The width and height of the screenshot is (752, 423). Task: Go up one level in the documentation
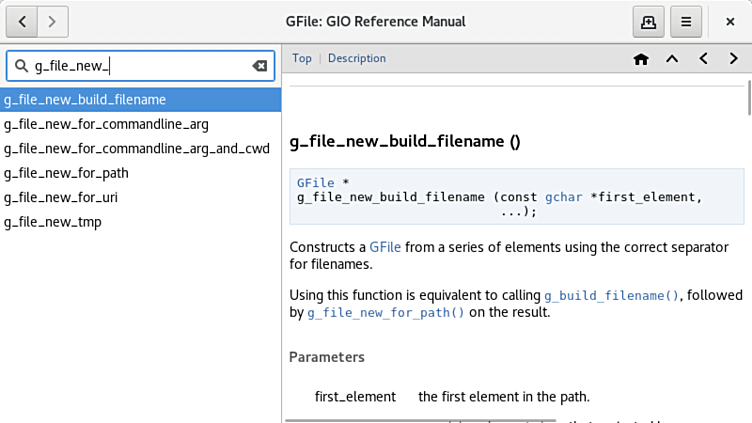click(672, 59)
